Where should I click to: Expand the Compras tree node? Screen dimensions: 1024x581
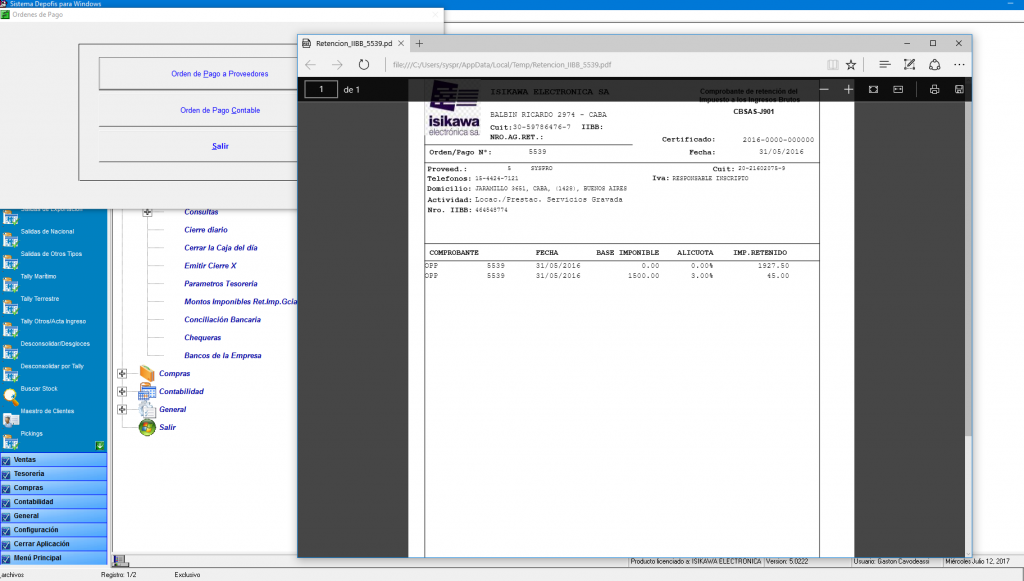(x=122, y=374)
